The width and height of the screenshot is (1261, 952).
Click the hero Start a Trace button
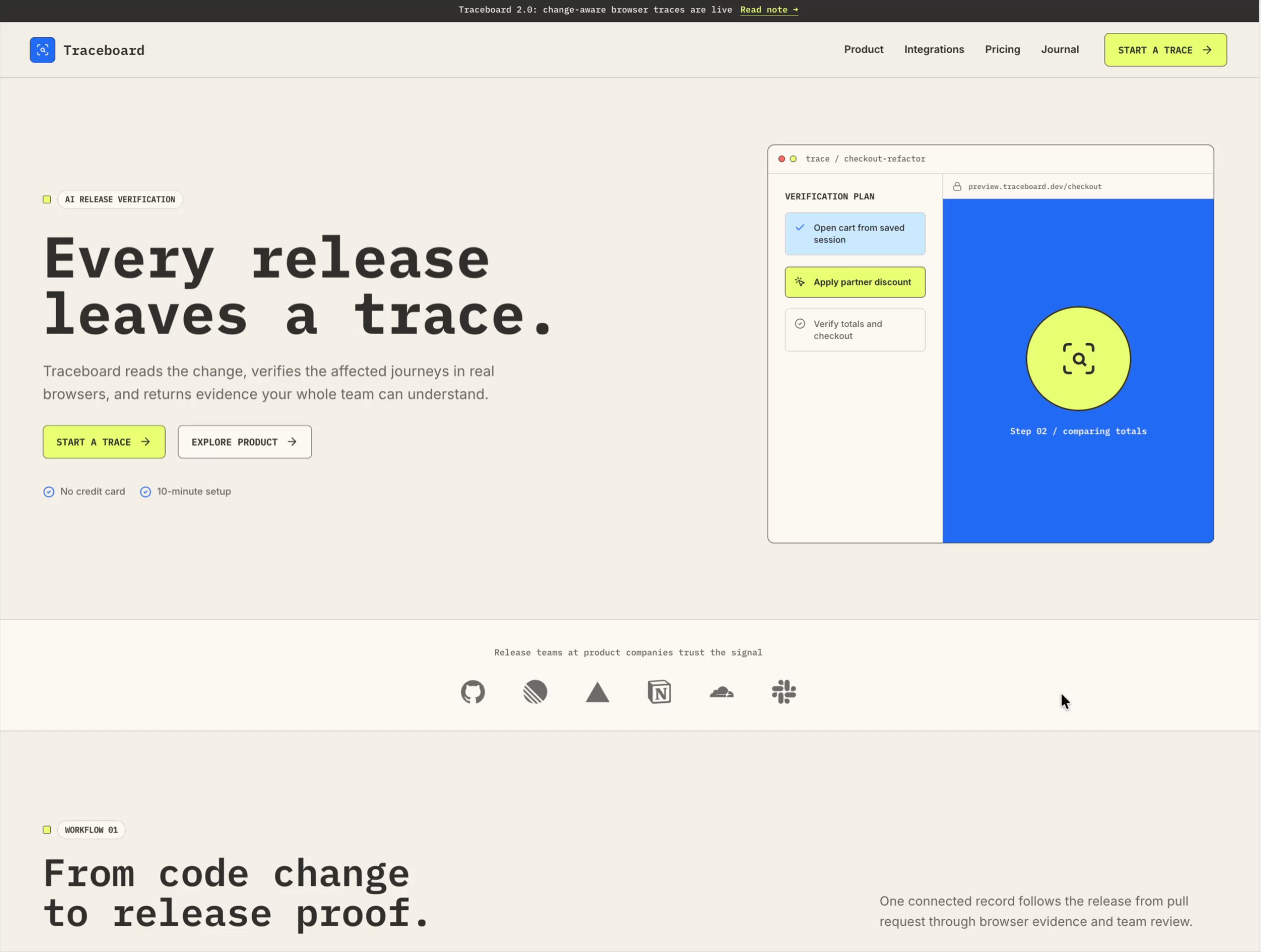click(104, 442)
